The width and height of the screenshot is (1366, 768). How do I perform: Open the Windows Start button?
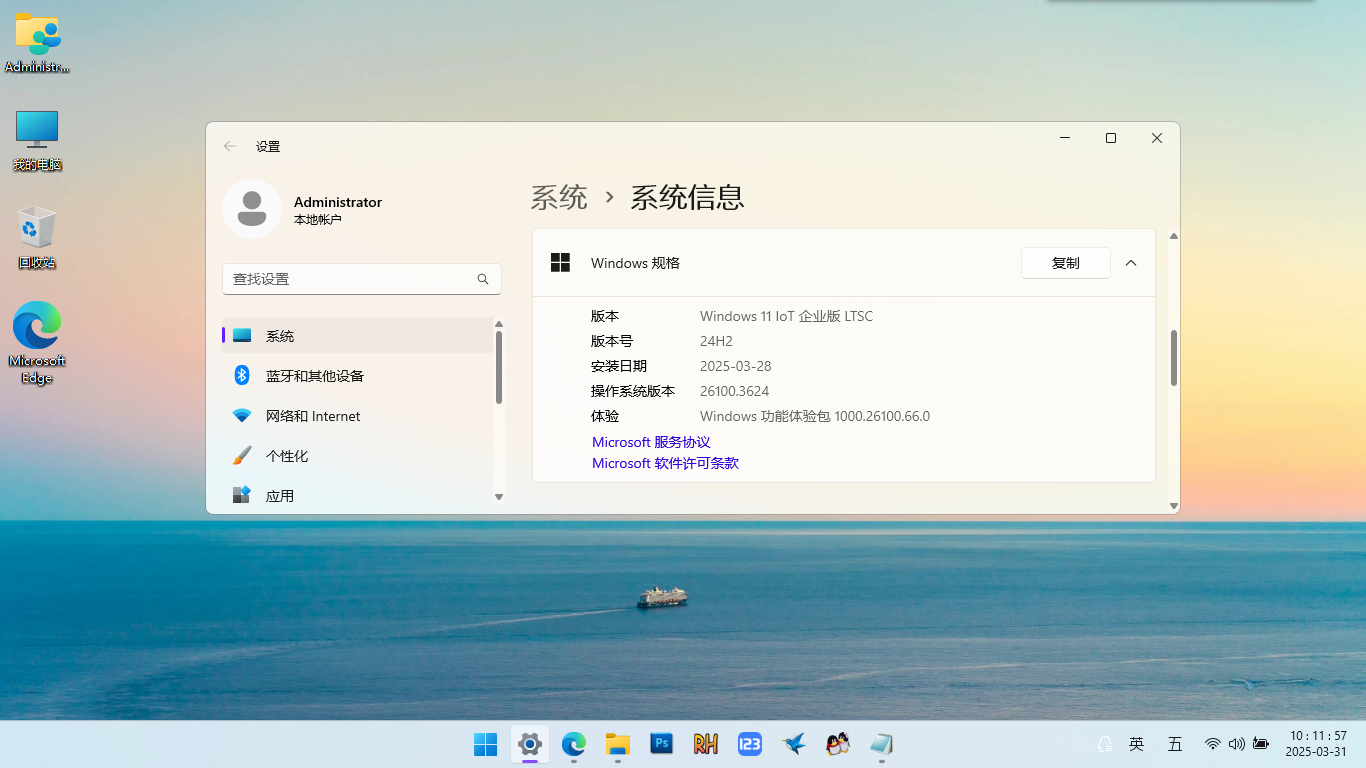tap(486, 744)
